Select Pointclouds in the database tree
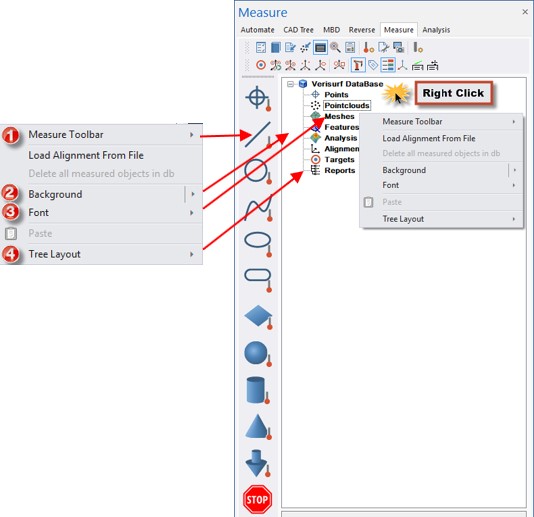This screenshot has width=534, height=517. (x=347, y=106)
